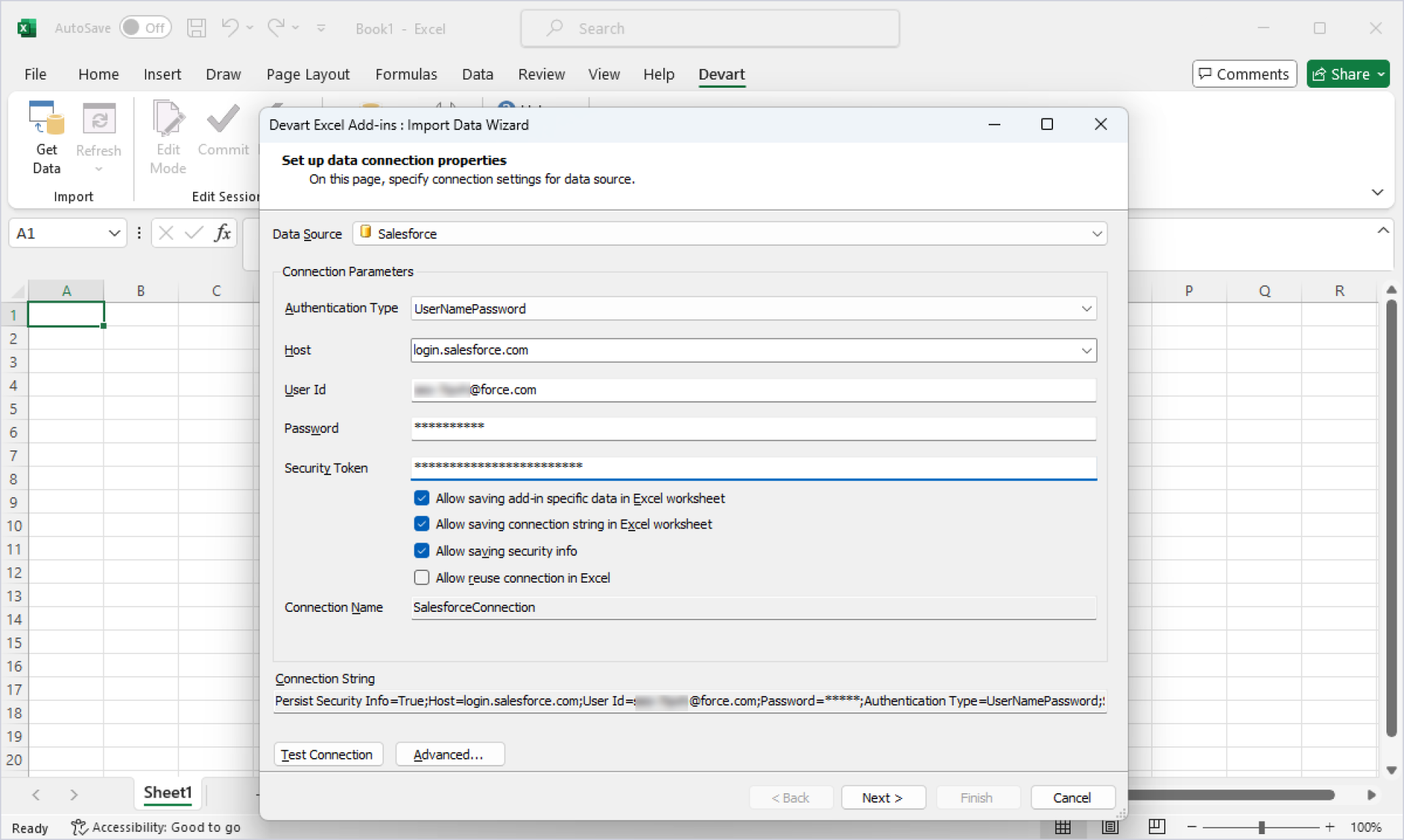Click the Refresh icon in Devart ribbon
Viewport: 1404px width, 840px height.
[99, 119]
